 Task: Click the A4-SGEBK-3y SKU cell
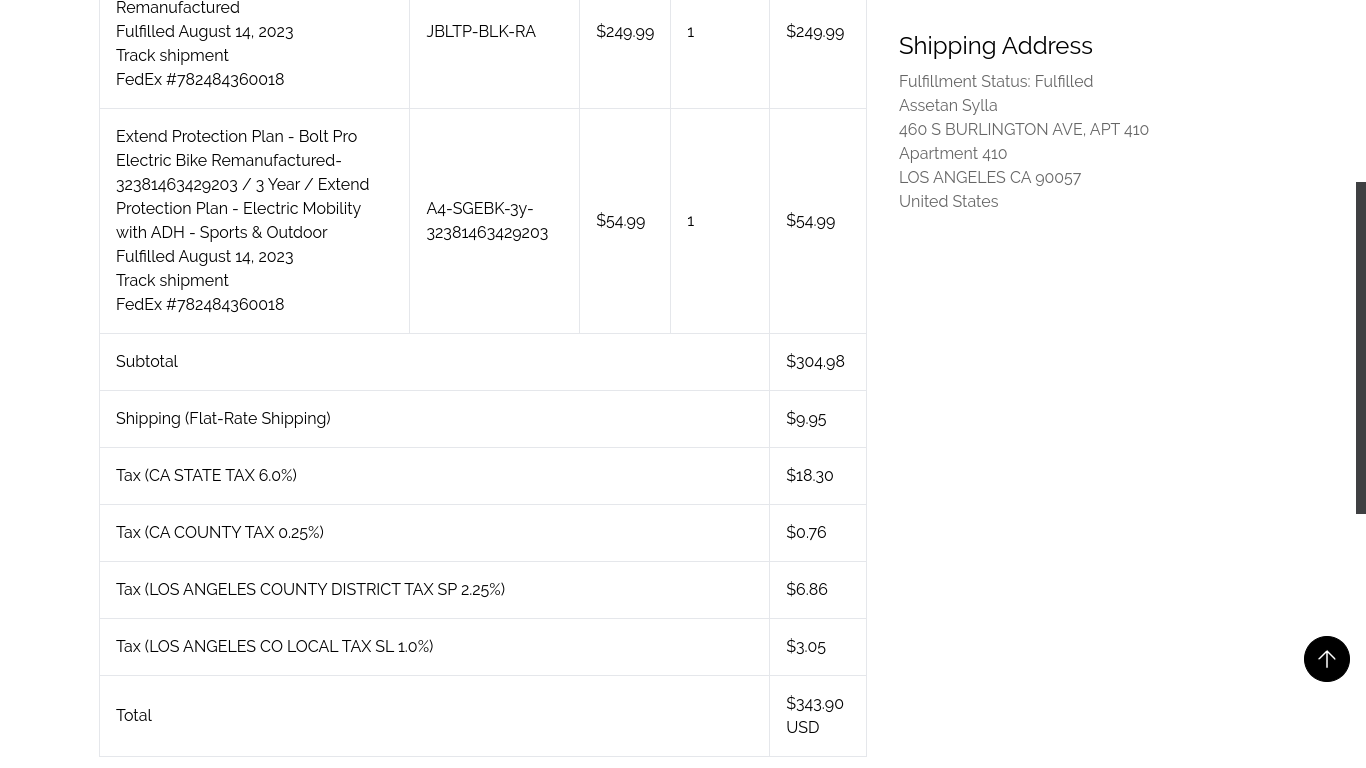tap(487, 220)
